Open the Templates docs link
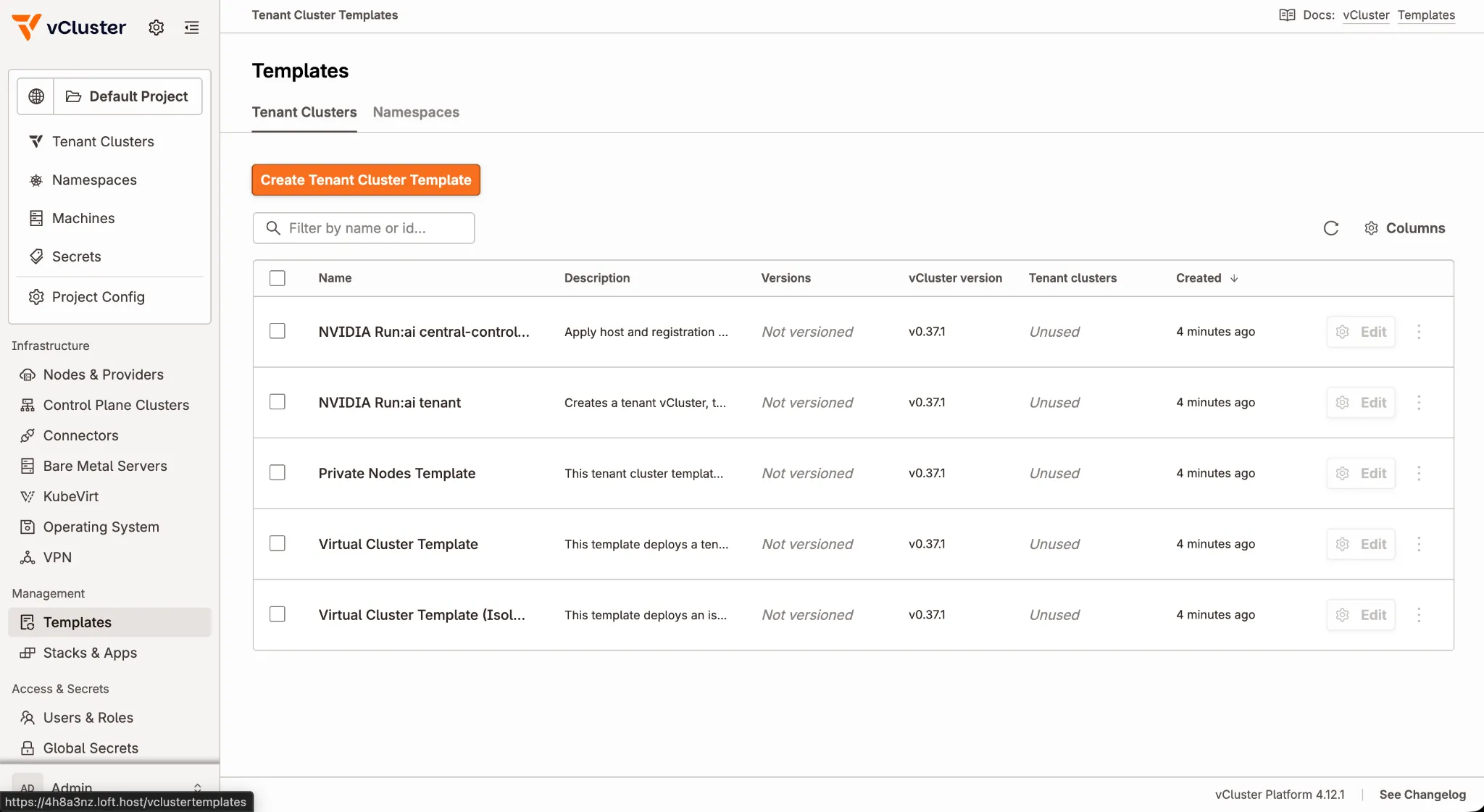 click(1426, 15)
